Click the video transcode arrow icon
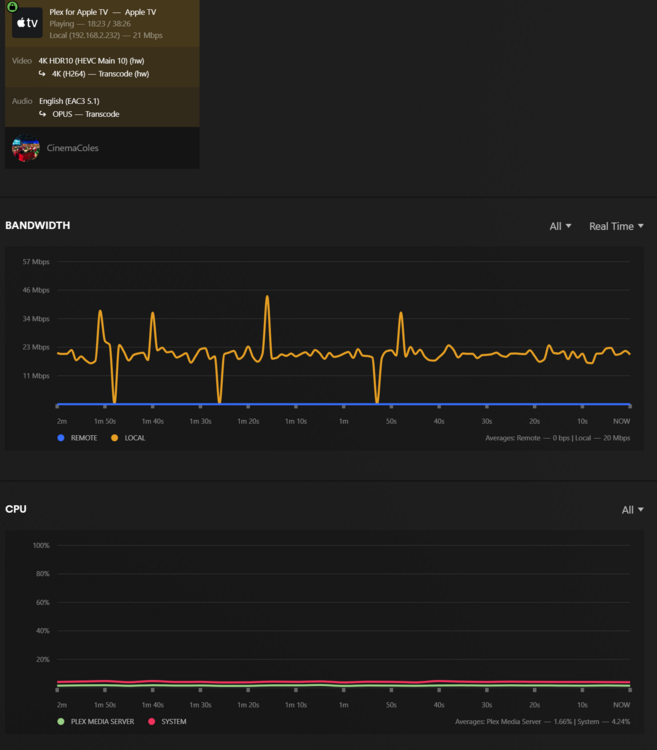657x750 pixels. [x=43, y=74]
